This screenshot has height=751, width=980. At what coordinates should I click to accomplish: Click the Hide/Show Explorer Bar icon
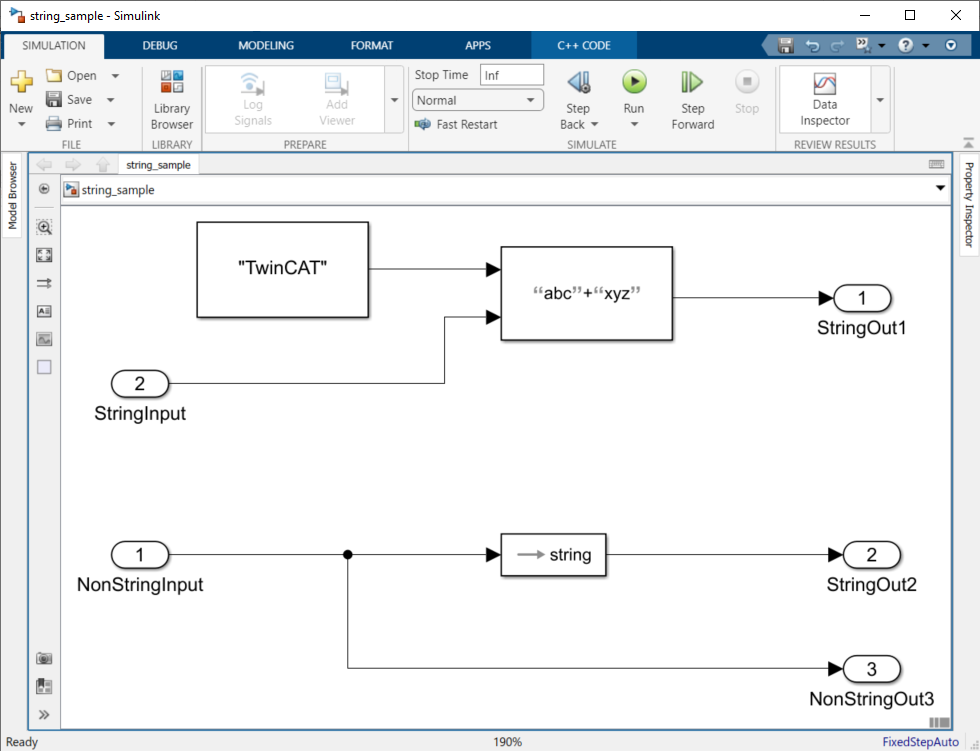pyautogui.click(x=44, y=189)
